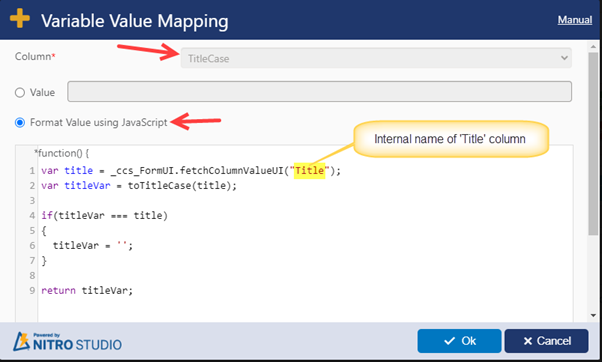Click the Nitro Studio logo
Screen dimensions: 602x362
[68, 342]
